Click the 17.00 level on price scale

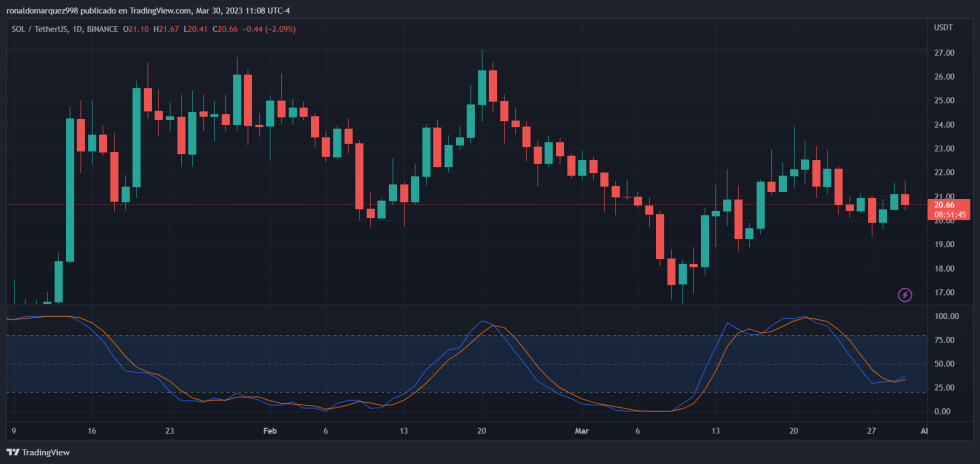click(944, 293)
